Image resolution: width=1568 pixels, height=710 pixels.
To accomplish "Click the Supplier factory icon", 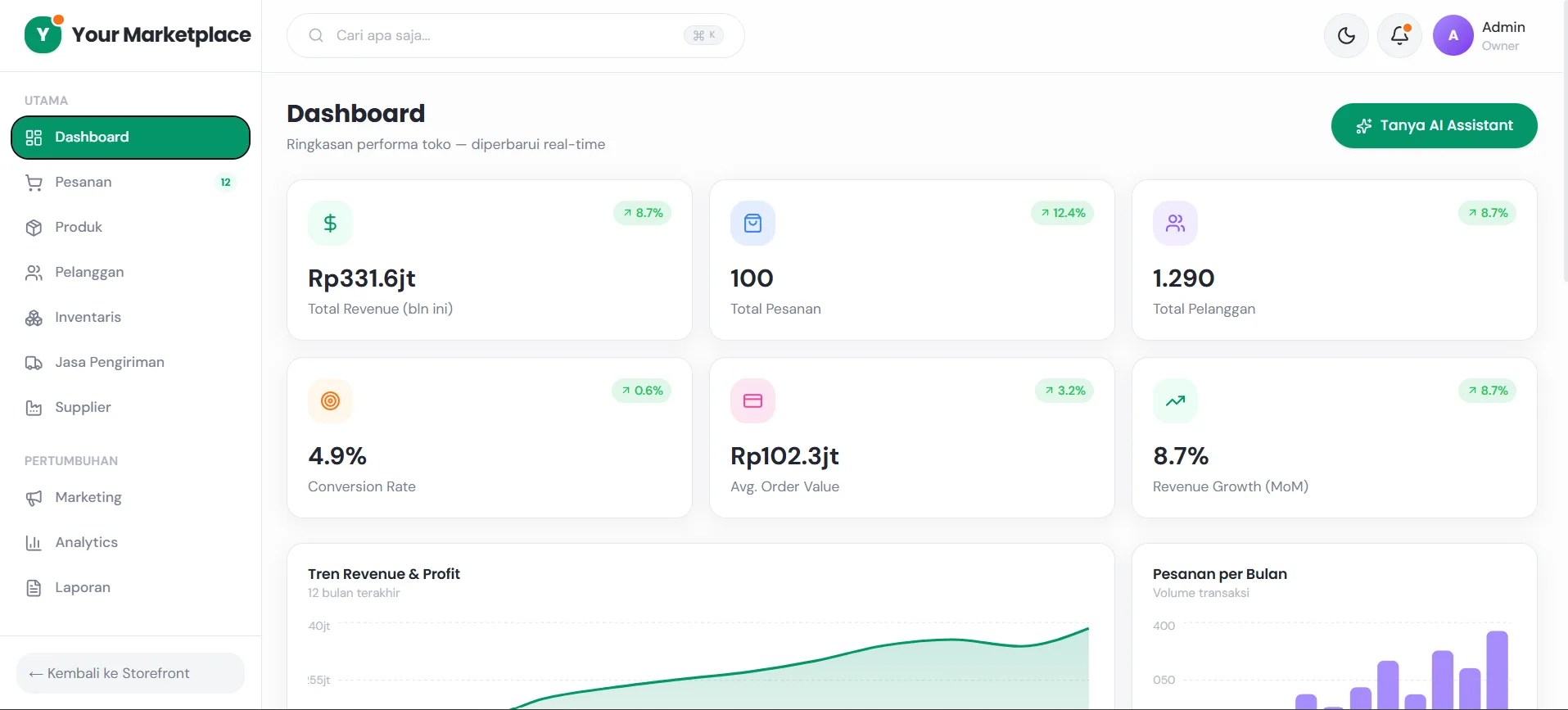I will coord(34,408).
